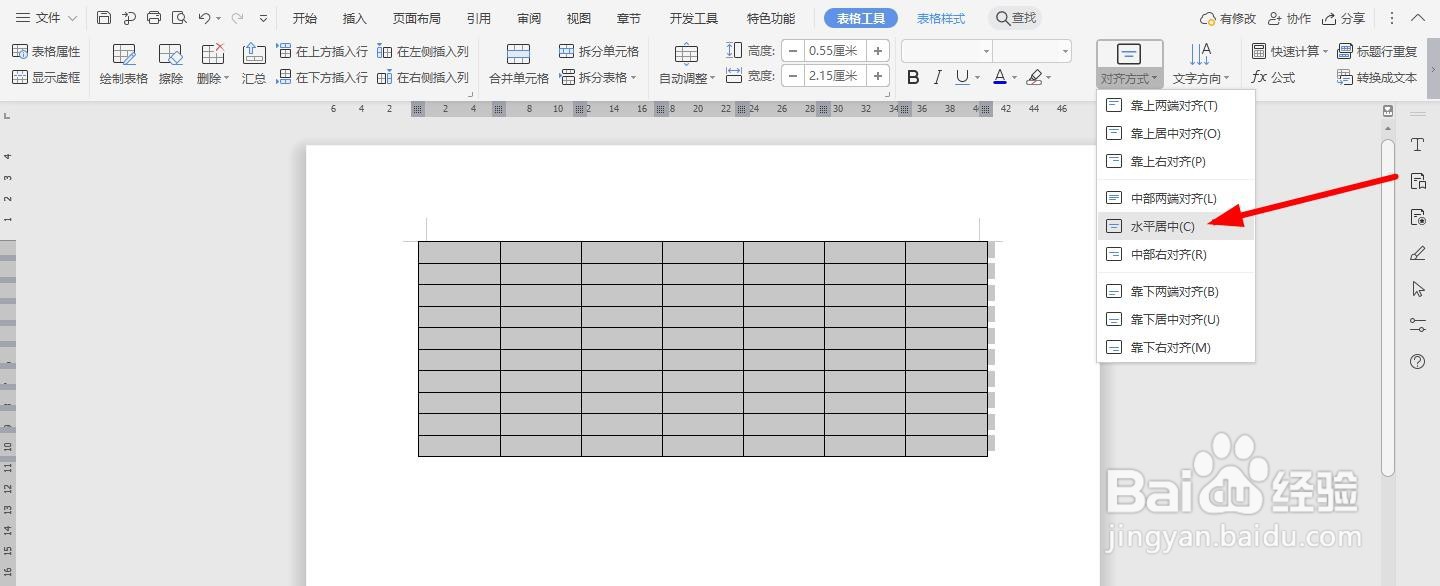This screenshot has width=1440, height=586.
Task: Click the Save icon in quick toolbar
Action: coord(104,18)
